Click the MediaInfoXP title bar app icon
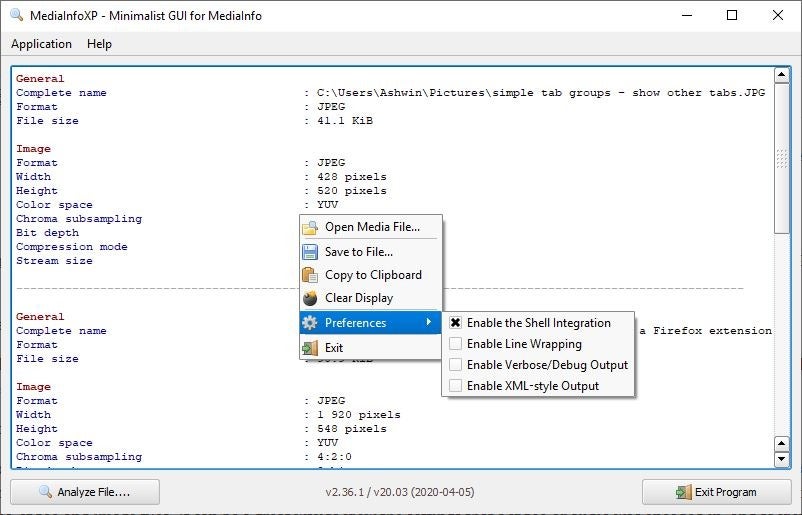This screenshot has height=515, width=802. (x=15, y=15)
